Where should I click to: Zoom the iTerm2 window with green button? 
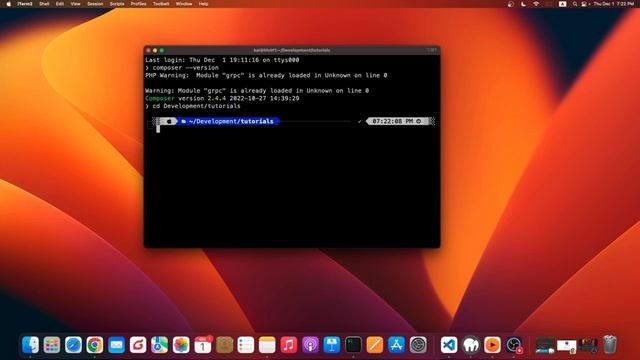(x=162, y=50)
